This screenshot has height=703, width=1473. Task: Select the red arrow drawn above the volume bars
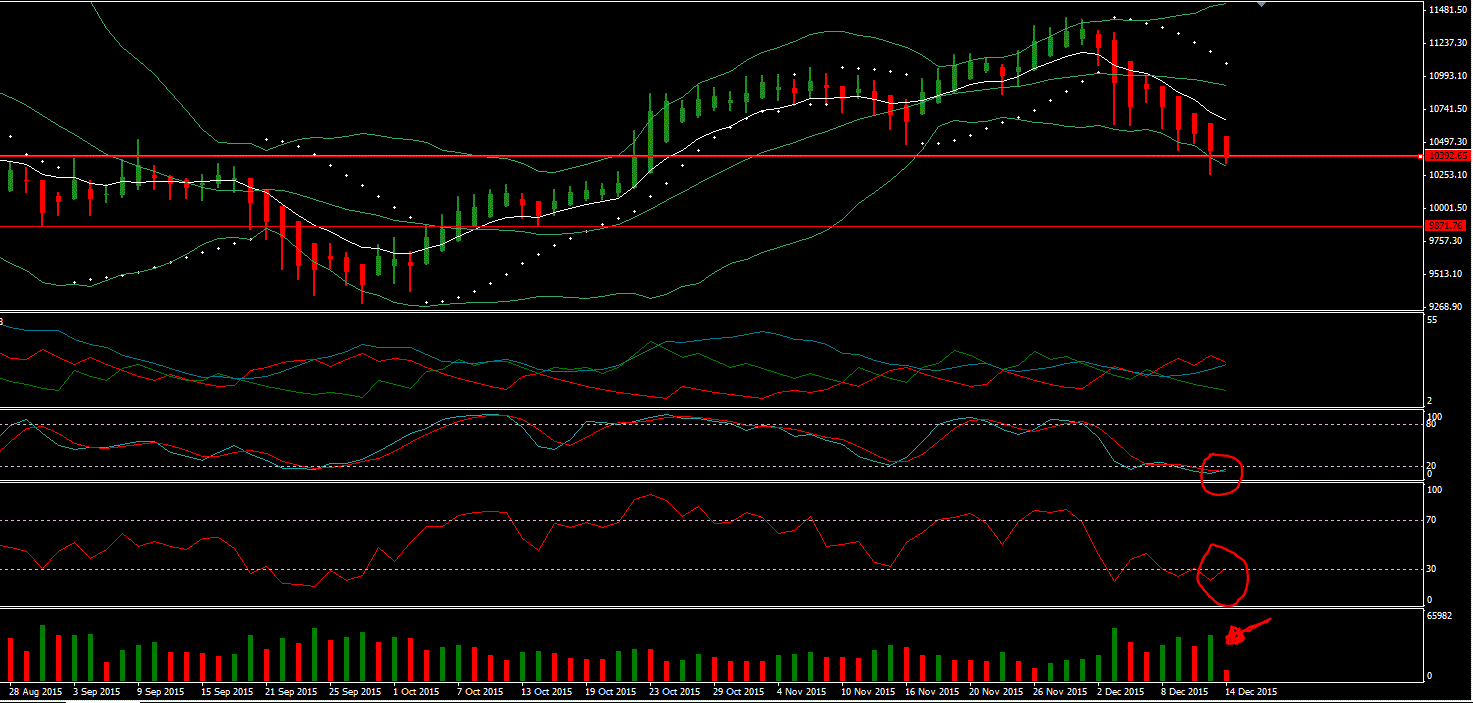(x=1246, y=630)
